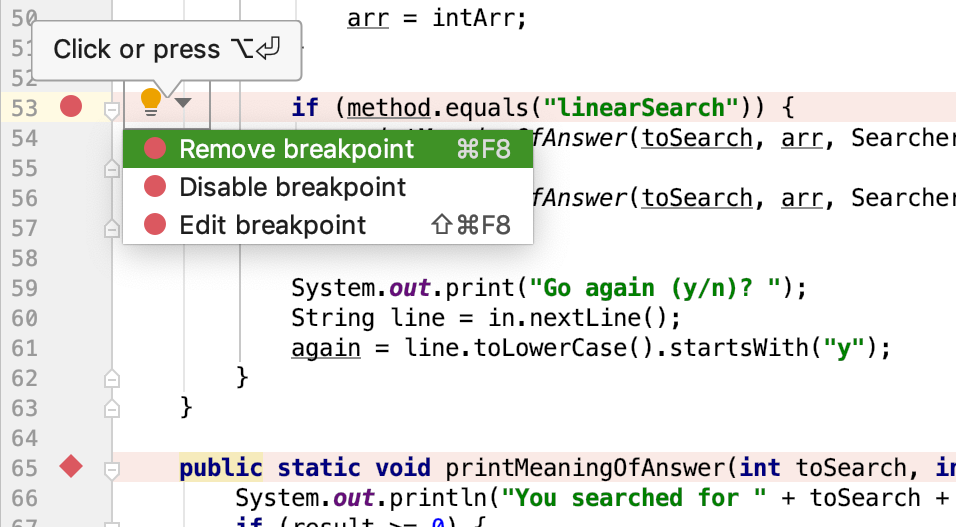
Task: Click 'intArr' on line 50
Action: (472, 18)
